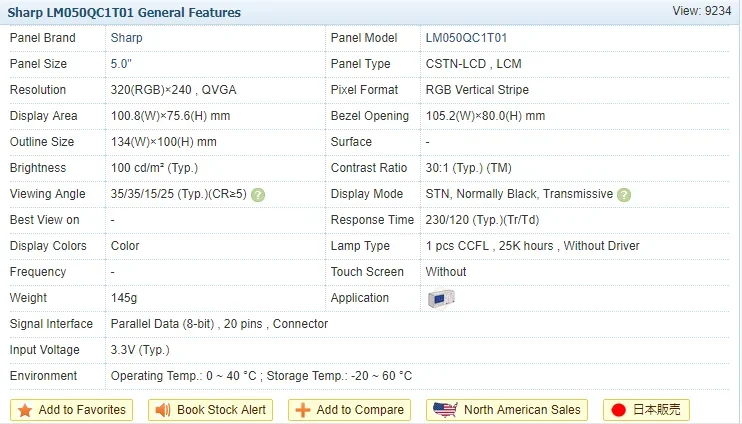The height and width of the screenshot is (424, 742).
Task: Click the 1 pcs CCFL , 25K hours lamp value
Action: pos(489,246)
